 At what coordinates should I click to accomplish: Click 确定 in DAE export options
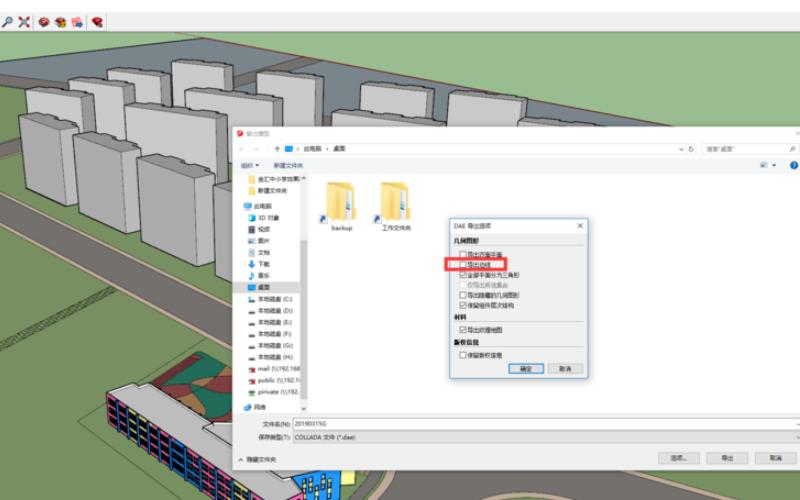pyautogui.click(x=526, y=368)
